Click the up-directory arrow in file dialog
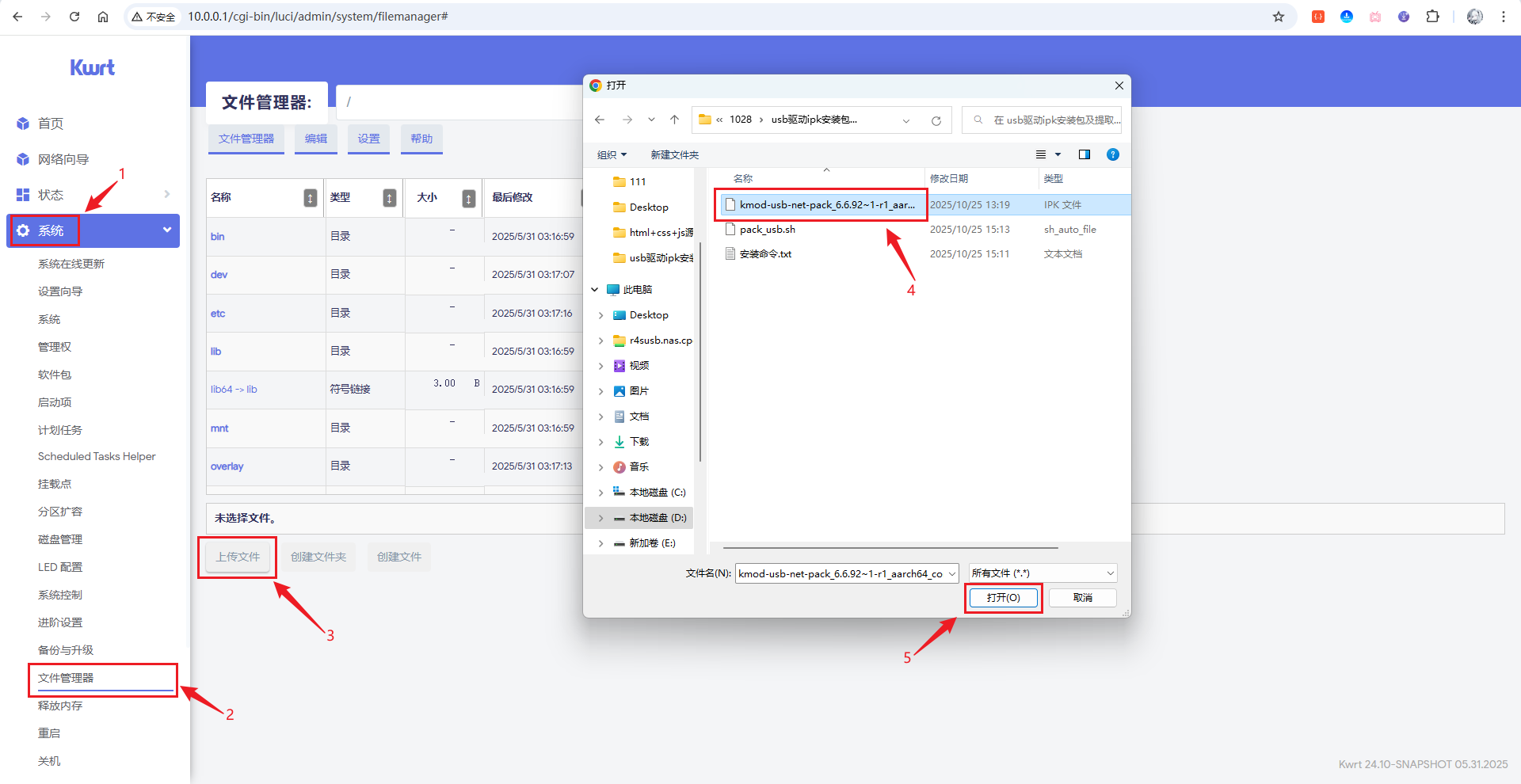Viewport: 1521px width, 784px height. (x=674, y=120)
